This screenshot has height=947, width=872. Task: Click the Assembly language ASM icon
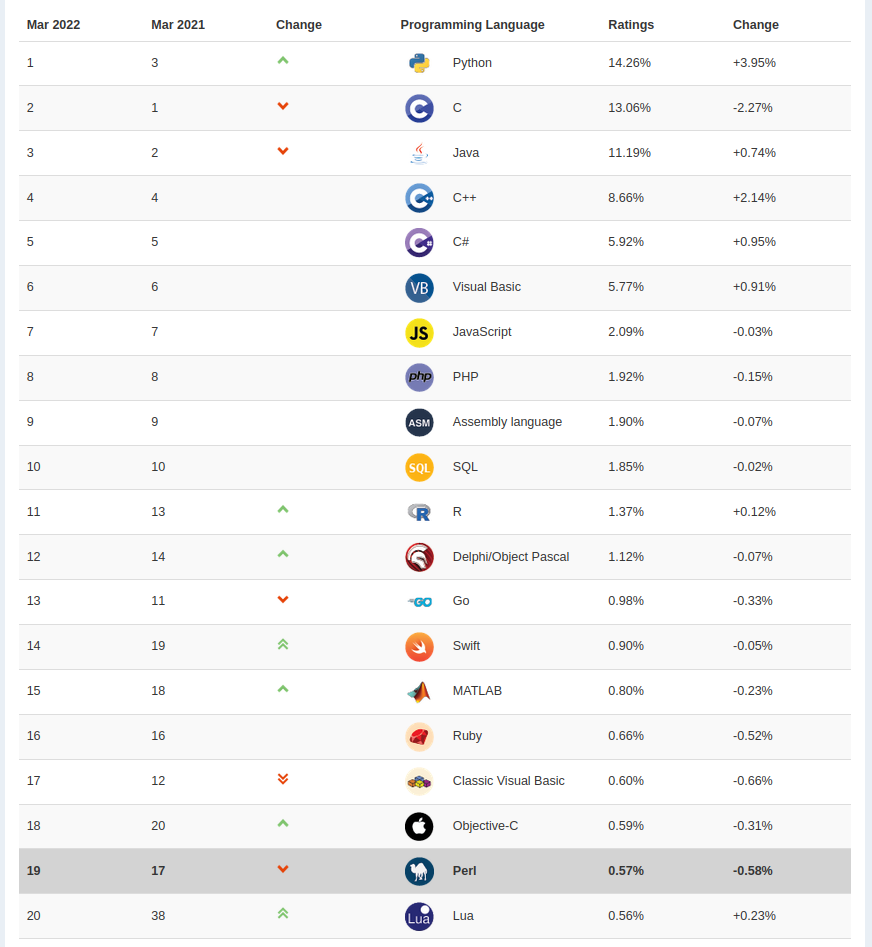pyautogui.click(x=419, y=422)
